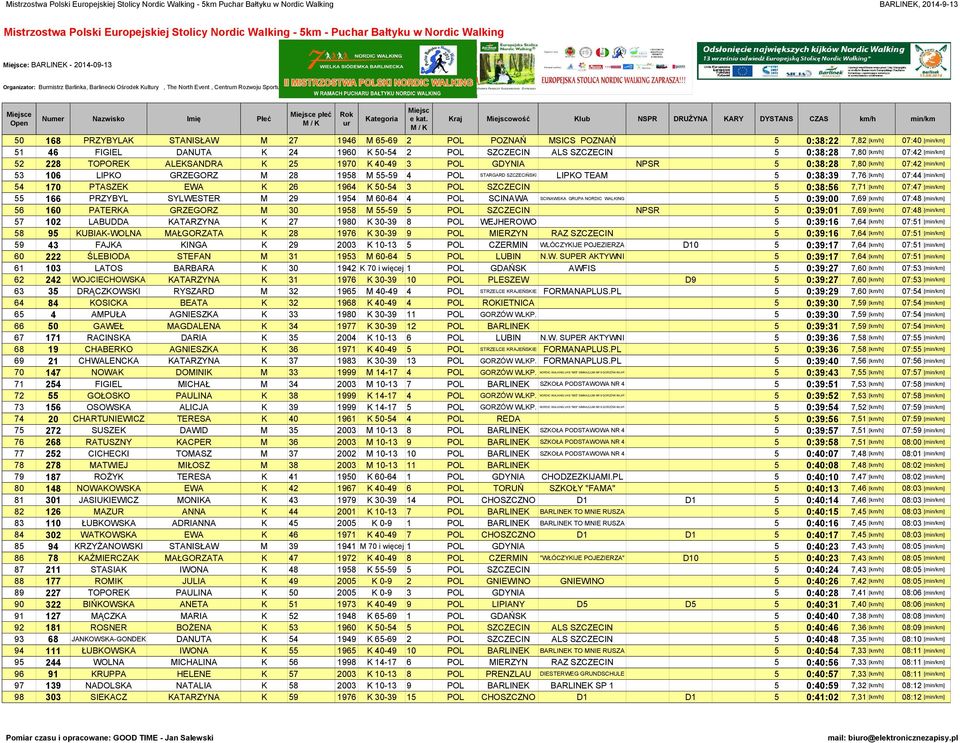The image size is (960, 743).
Task: Click surname RATUSZNY in the table
Action: pos(108,443)
